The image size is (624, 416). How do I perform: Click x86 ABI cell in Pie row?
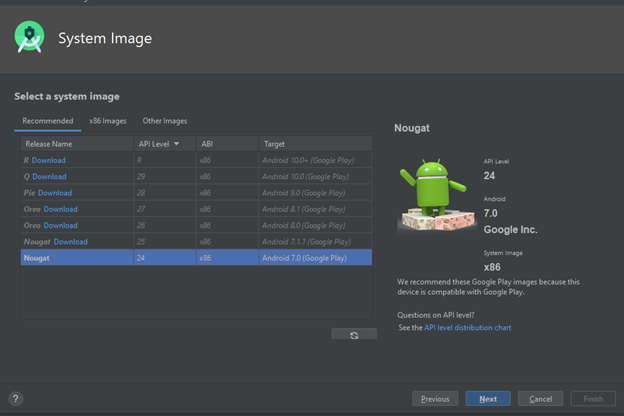(x=227, y=193)
